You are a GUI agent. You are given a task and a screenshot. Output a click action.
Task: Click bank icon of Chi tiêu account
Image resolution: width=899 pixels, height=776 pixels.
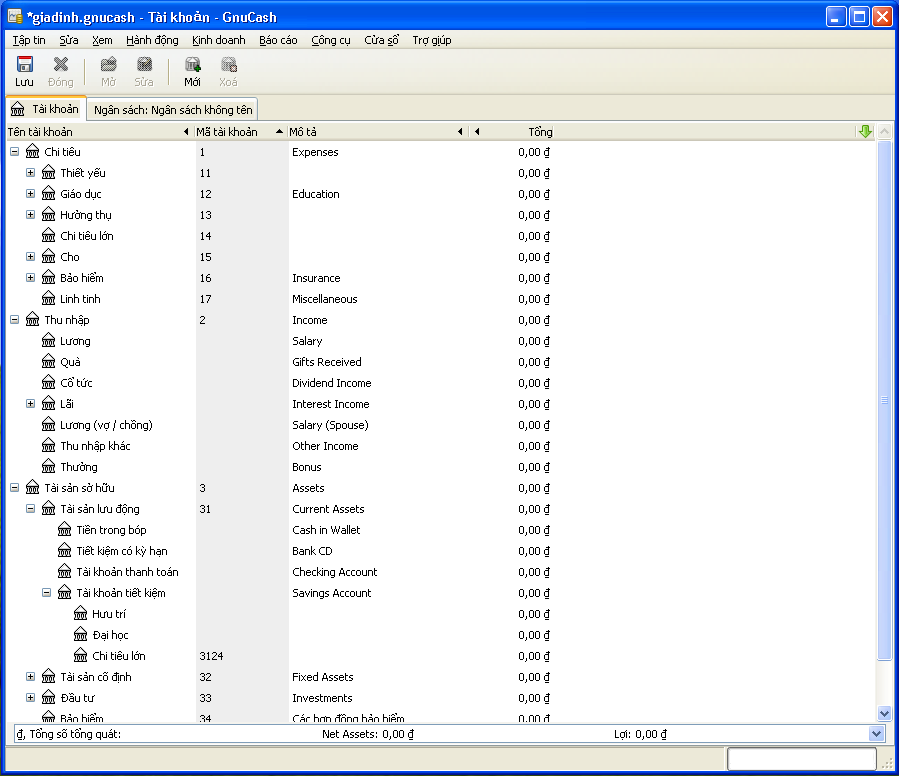click(33, 152)
